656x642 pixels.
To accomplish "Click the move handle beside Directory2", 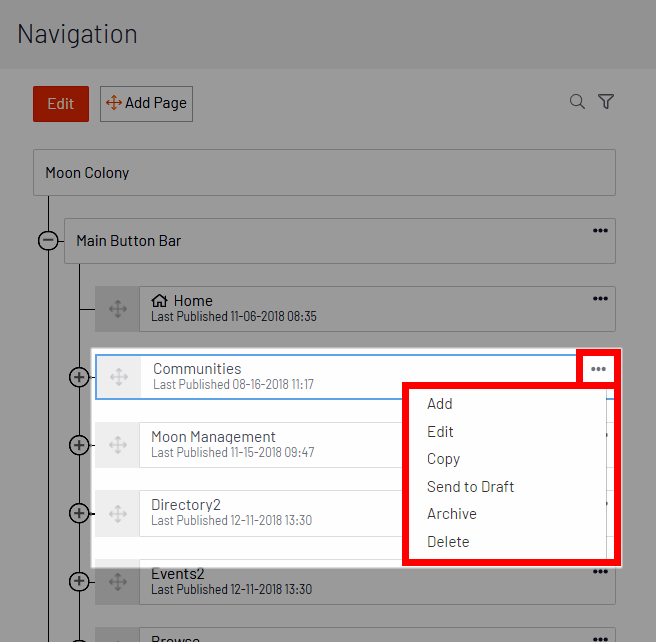I will [x=118, y=514].
